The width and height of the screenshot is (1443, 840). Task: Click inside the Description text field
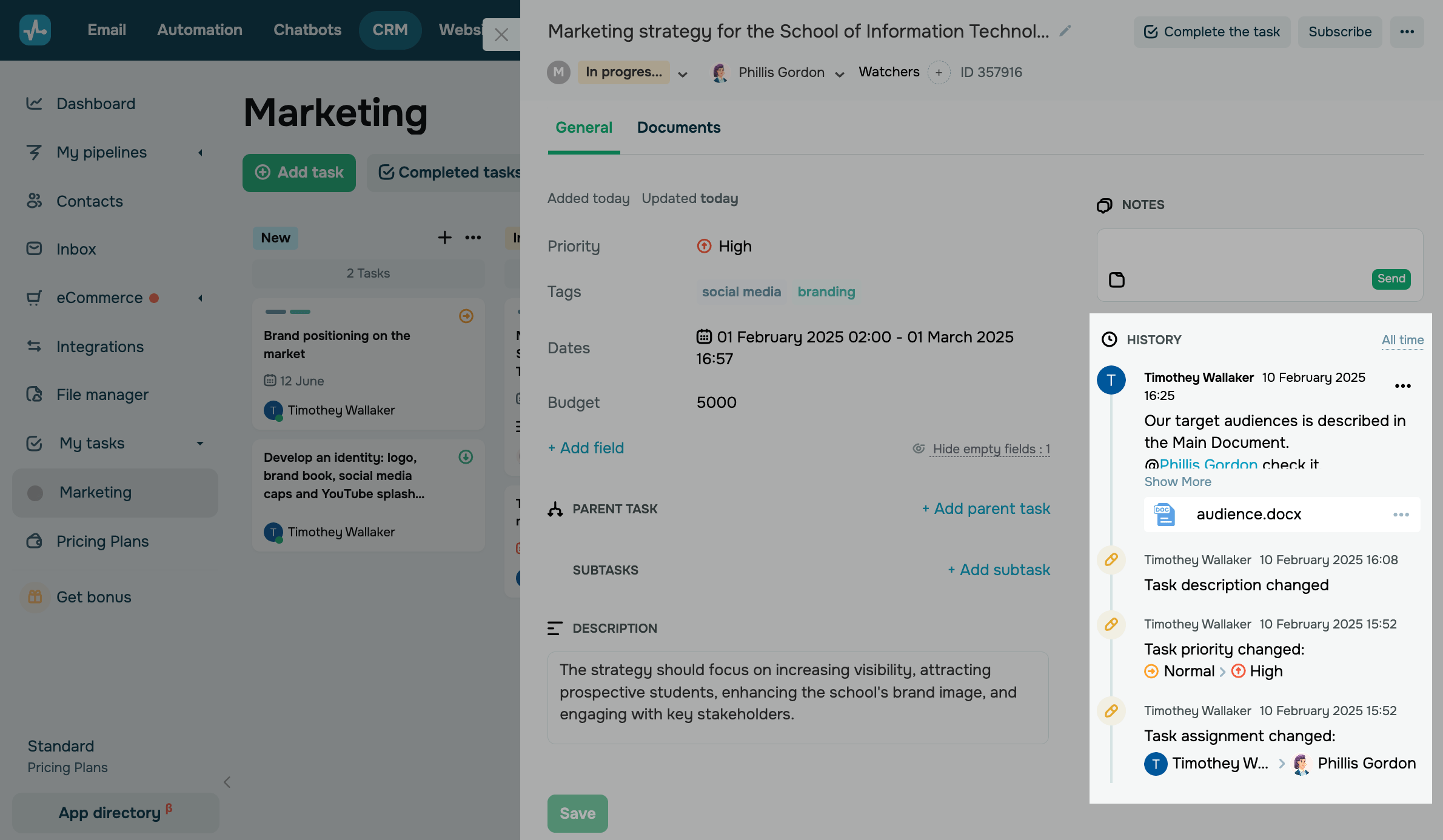[797, 697]
